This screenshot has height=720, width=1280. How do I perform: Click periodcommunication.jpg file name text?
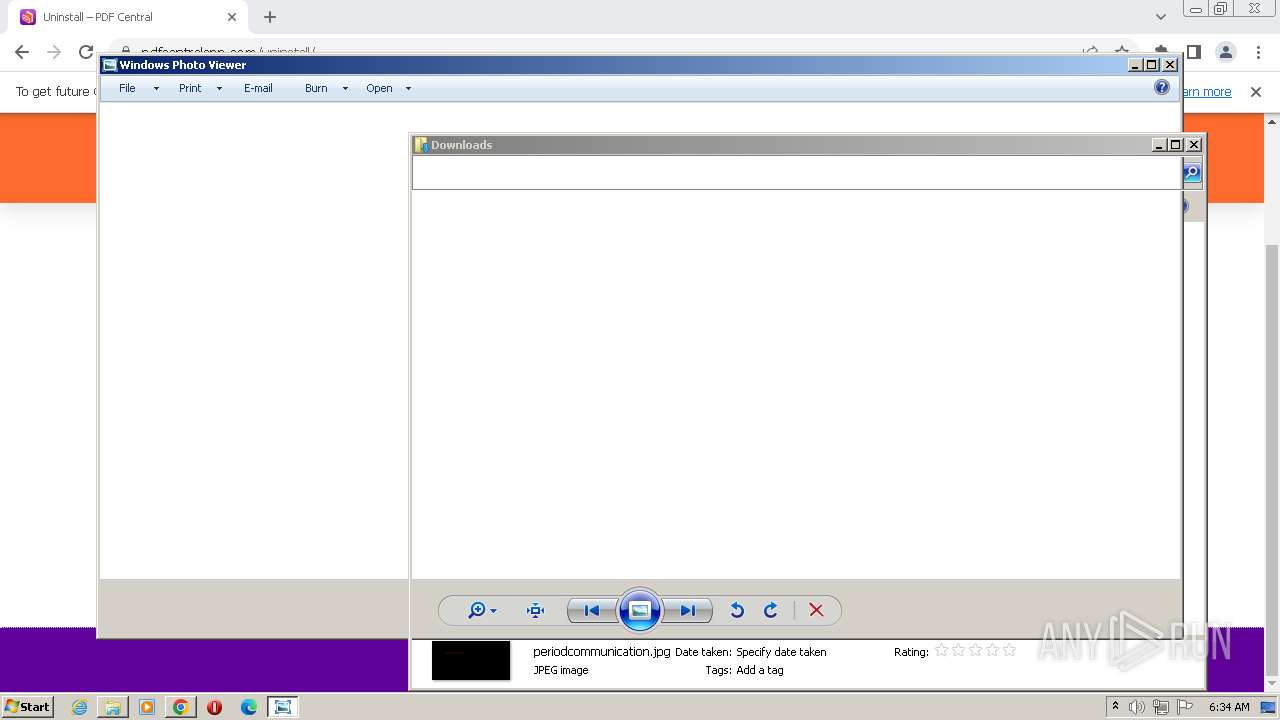(x=602, y=652)
